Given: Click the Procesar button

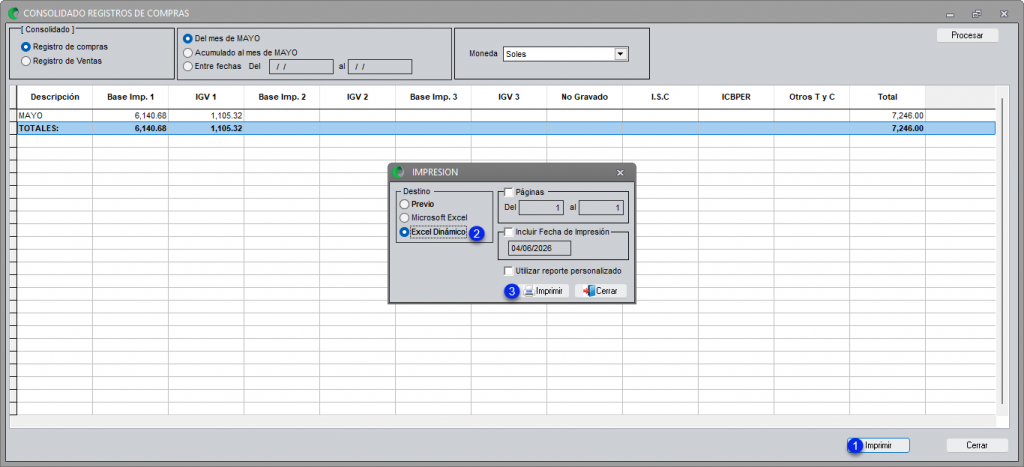Looking at the screenshot, I should click(967, 35).
